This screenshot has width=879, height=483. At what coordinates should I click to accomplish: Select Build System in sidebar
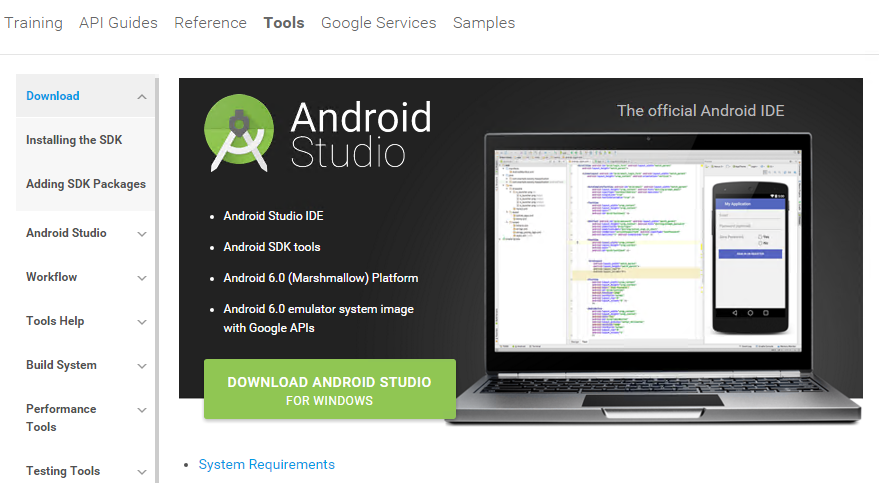pos(61,365)
